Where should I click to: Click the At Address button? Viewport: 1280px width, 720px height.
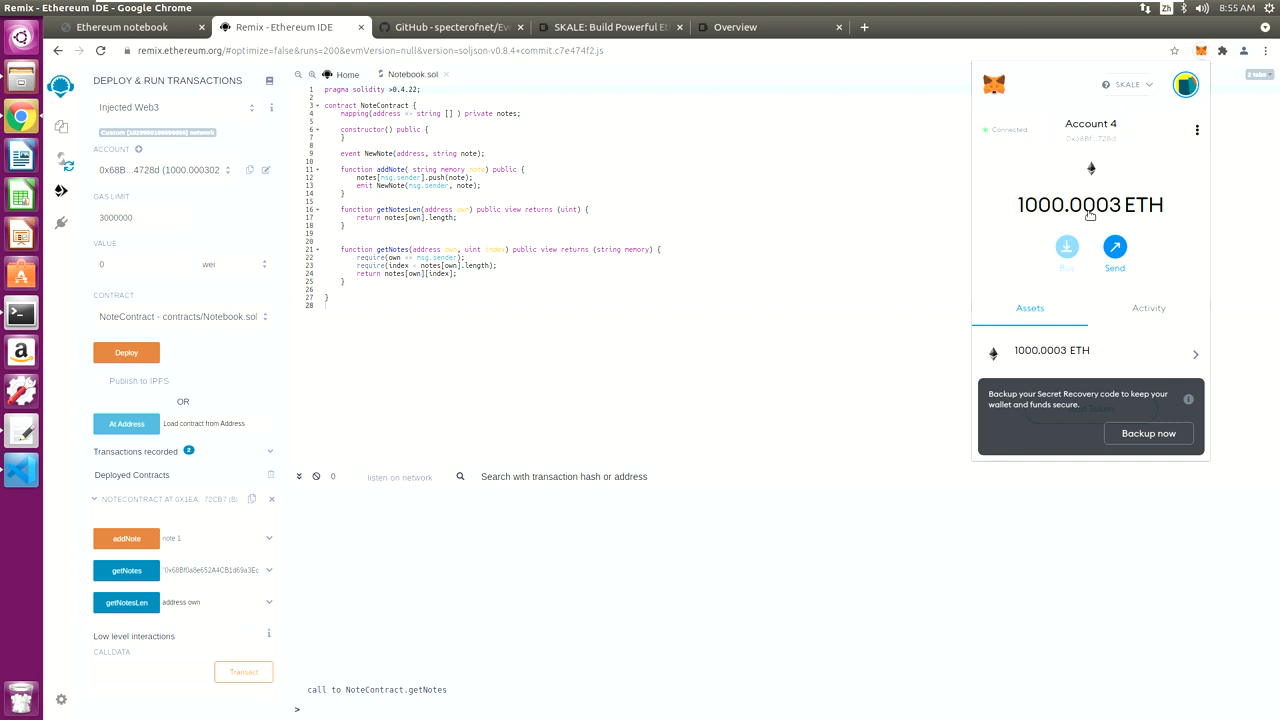(126, 424)
